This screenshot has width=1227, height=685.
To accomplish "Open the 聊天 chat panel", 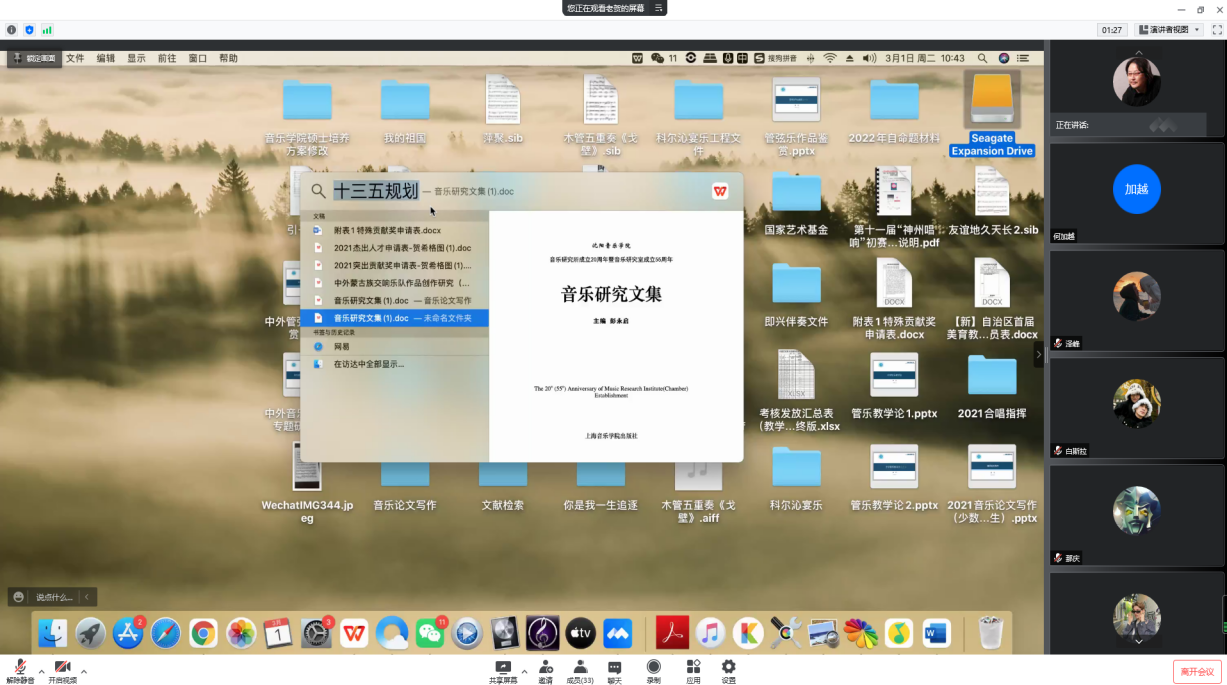I will 615,668.
